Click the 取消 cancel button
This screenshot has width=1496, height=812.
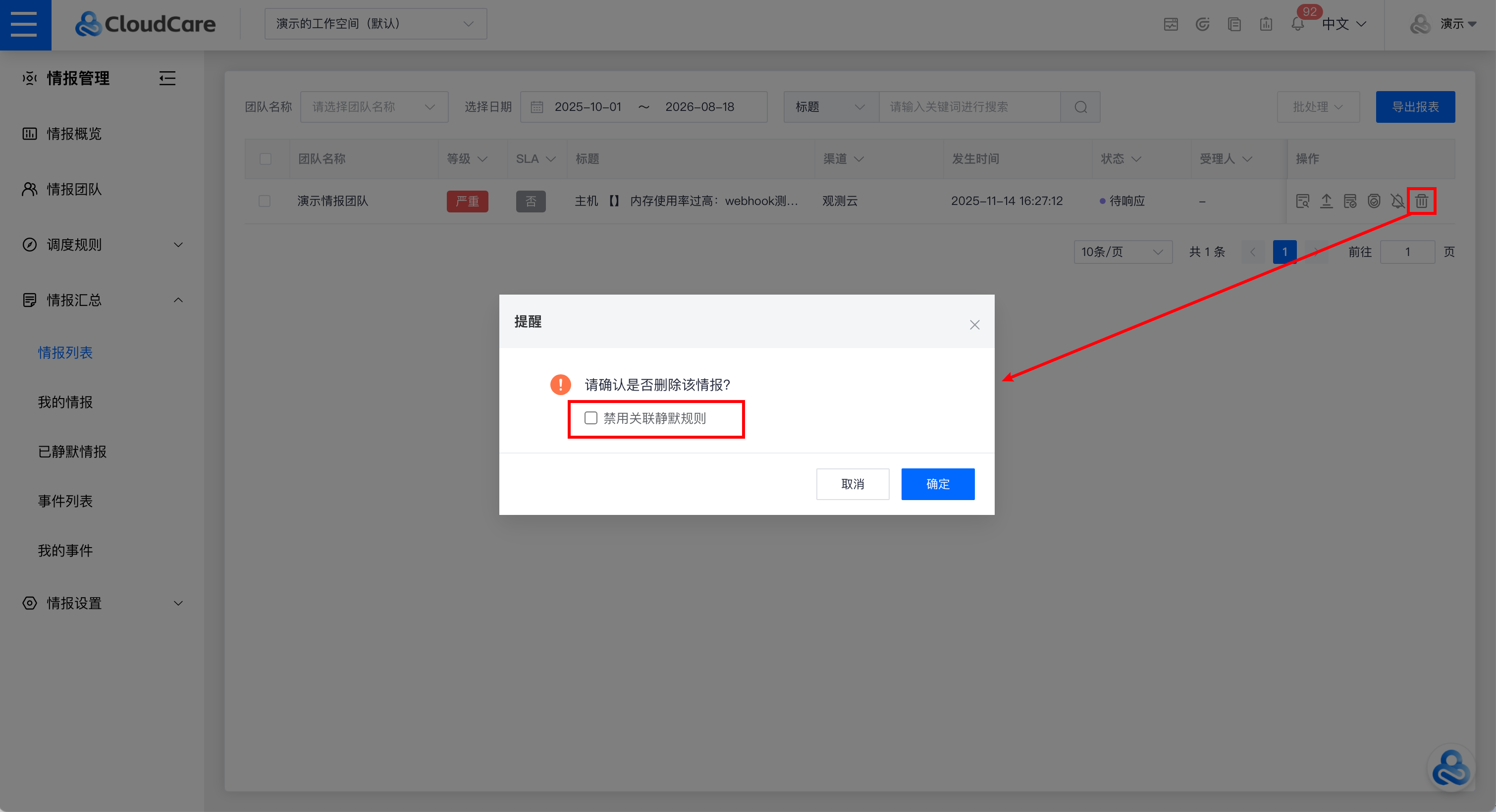853,485
